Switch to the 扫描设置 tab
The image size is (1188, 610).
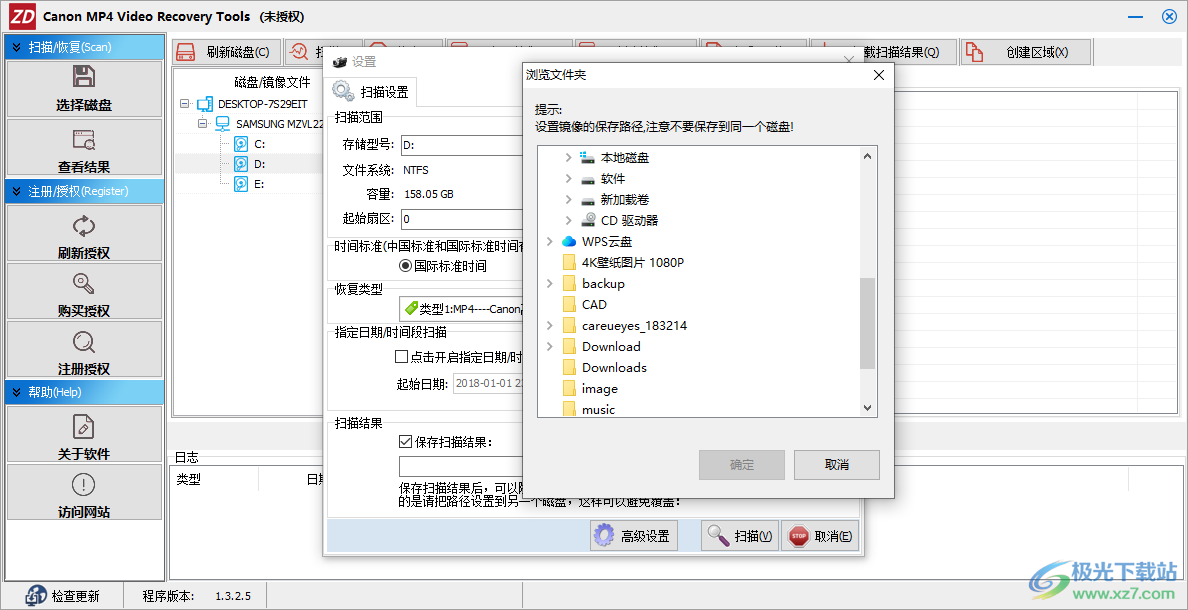point(371,92)
